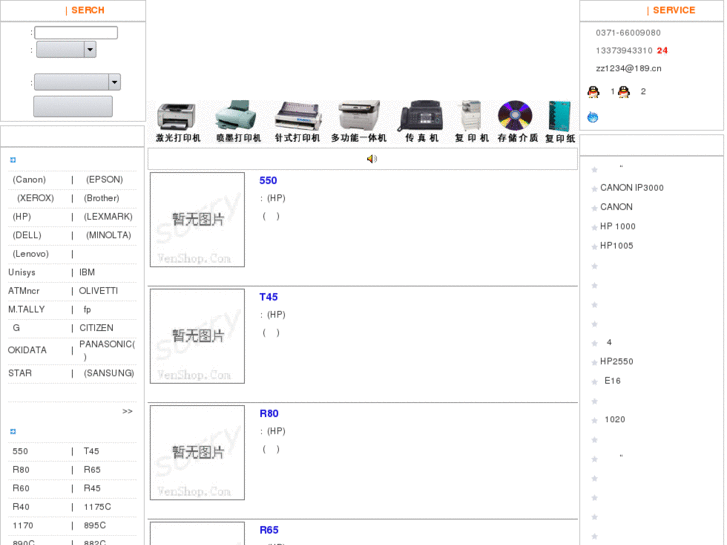Viewport: 727px width, 545px height.
Task: Open the R60 model link in sidebar
Action: 21,488
